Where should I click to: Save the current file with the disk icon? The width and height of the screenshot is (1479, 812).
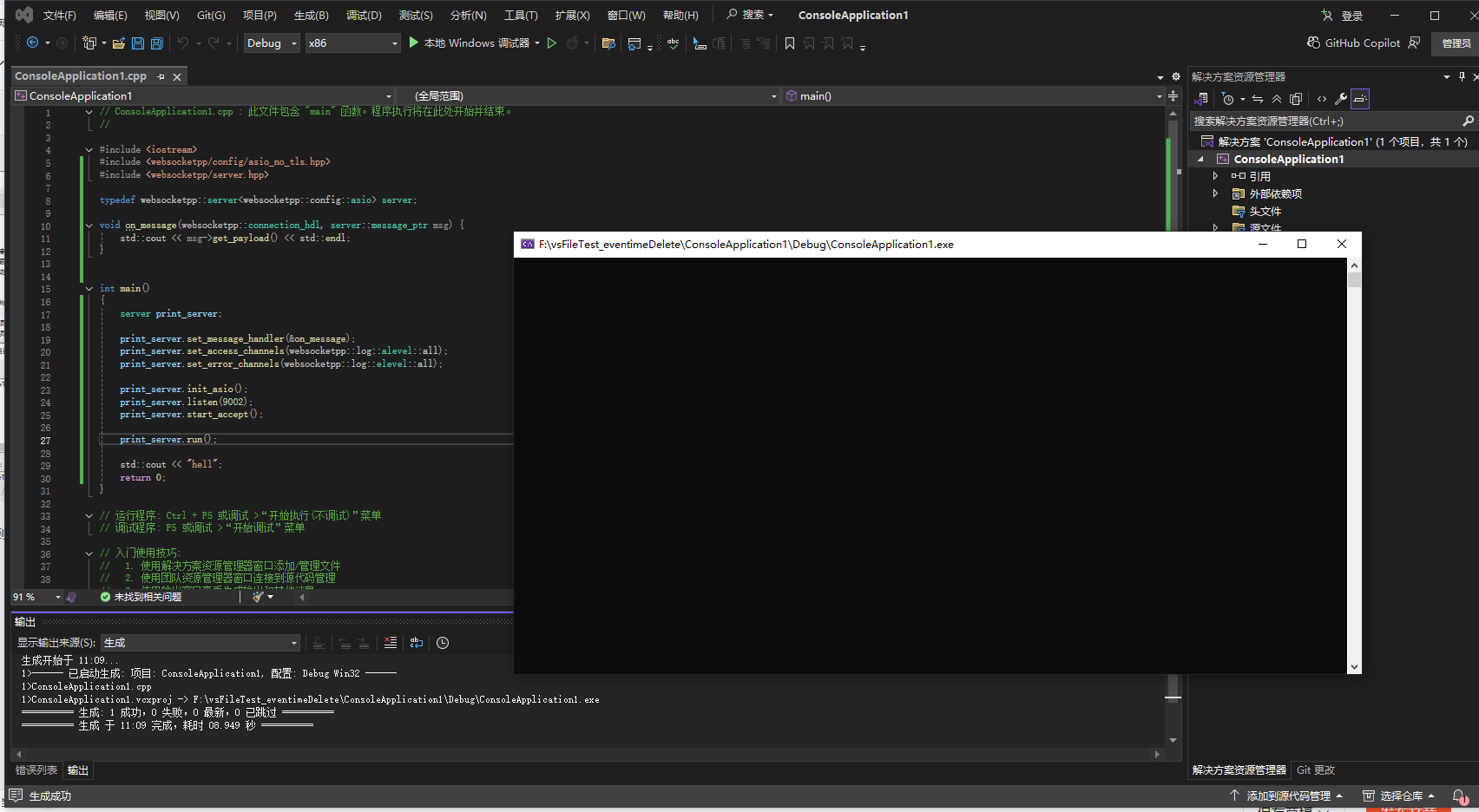click(138, 43)
